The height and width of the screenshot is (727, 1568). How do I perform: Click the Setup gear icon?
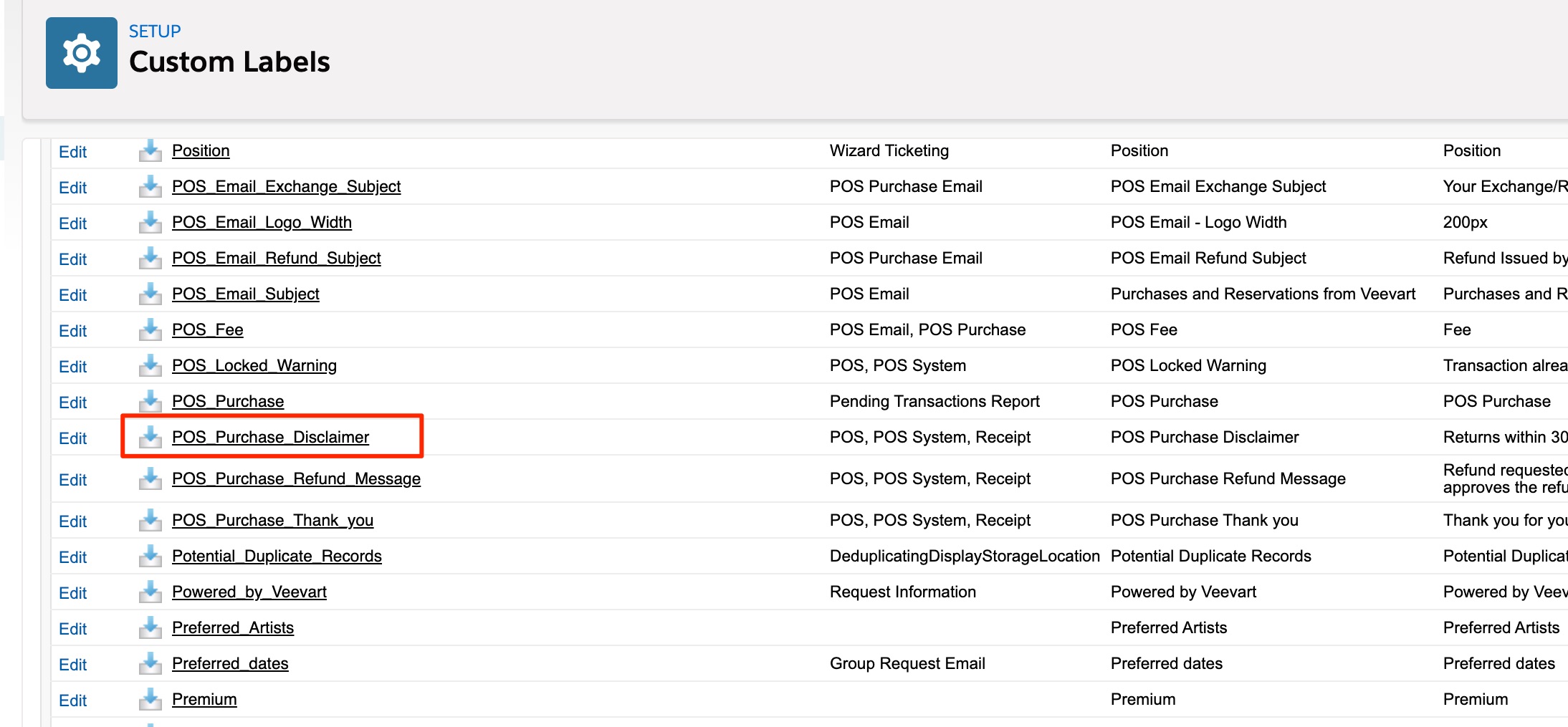pos(82,53)
